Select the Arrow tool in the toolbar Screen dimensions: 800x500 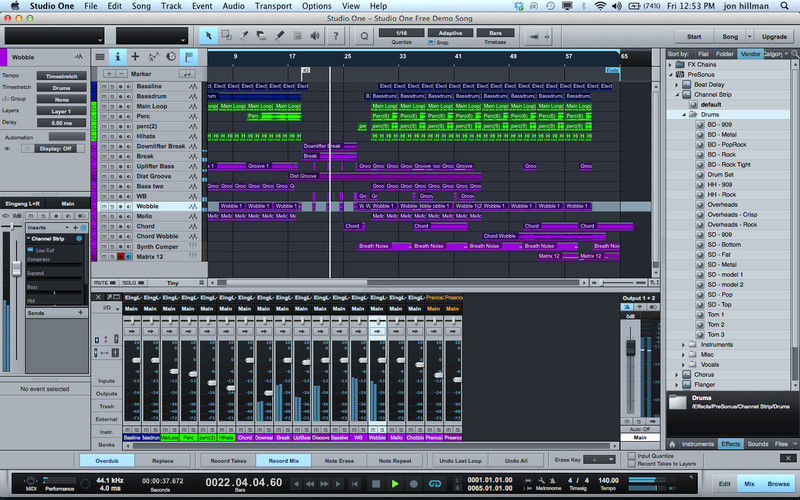click(208, 36)
